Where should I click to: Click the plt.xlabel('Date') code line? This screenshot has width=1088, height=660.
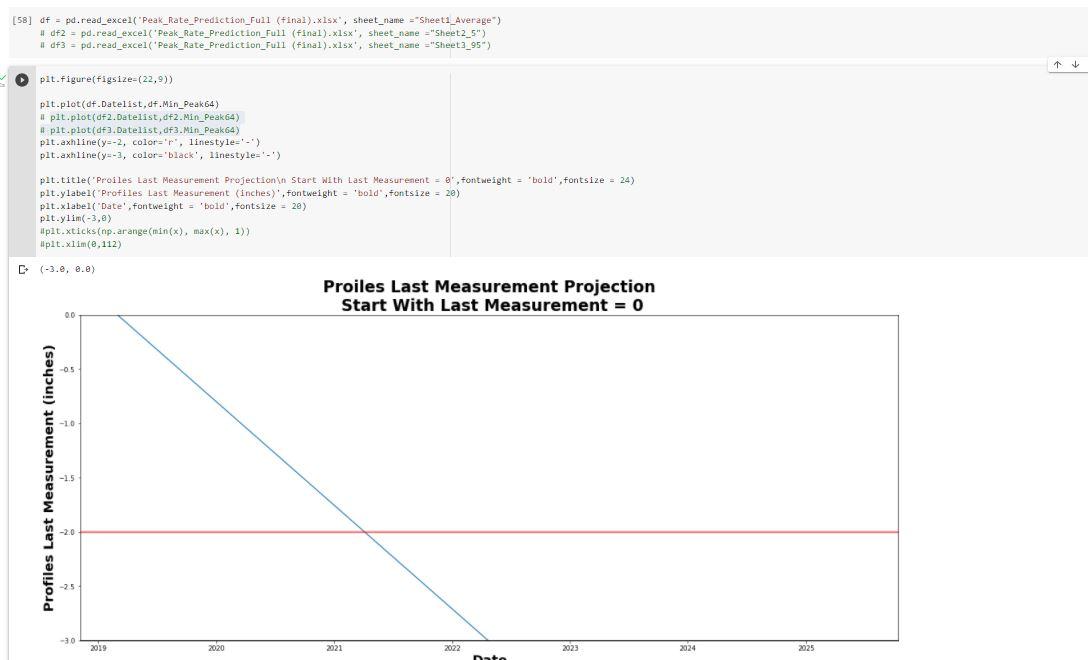[x=173, y=206]
